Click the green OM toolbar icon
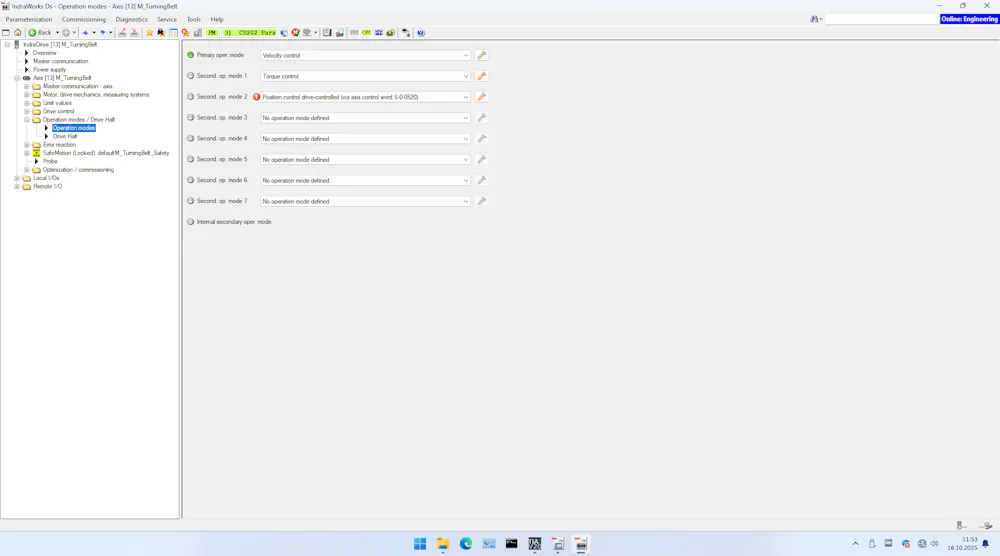Image resolution: width=1000 pixels, height=556 pixels. pos(367,33)
